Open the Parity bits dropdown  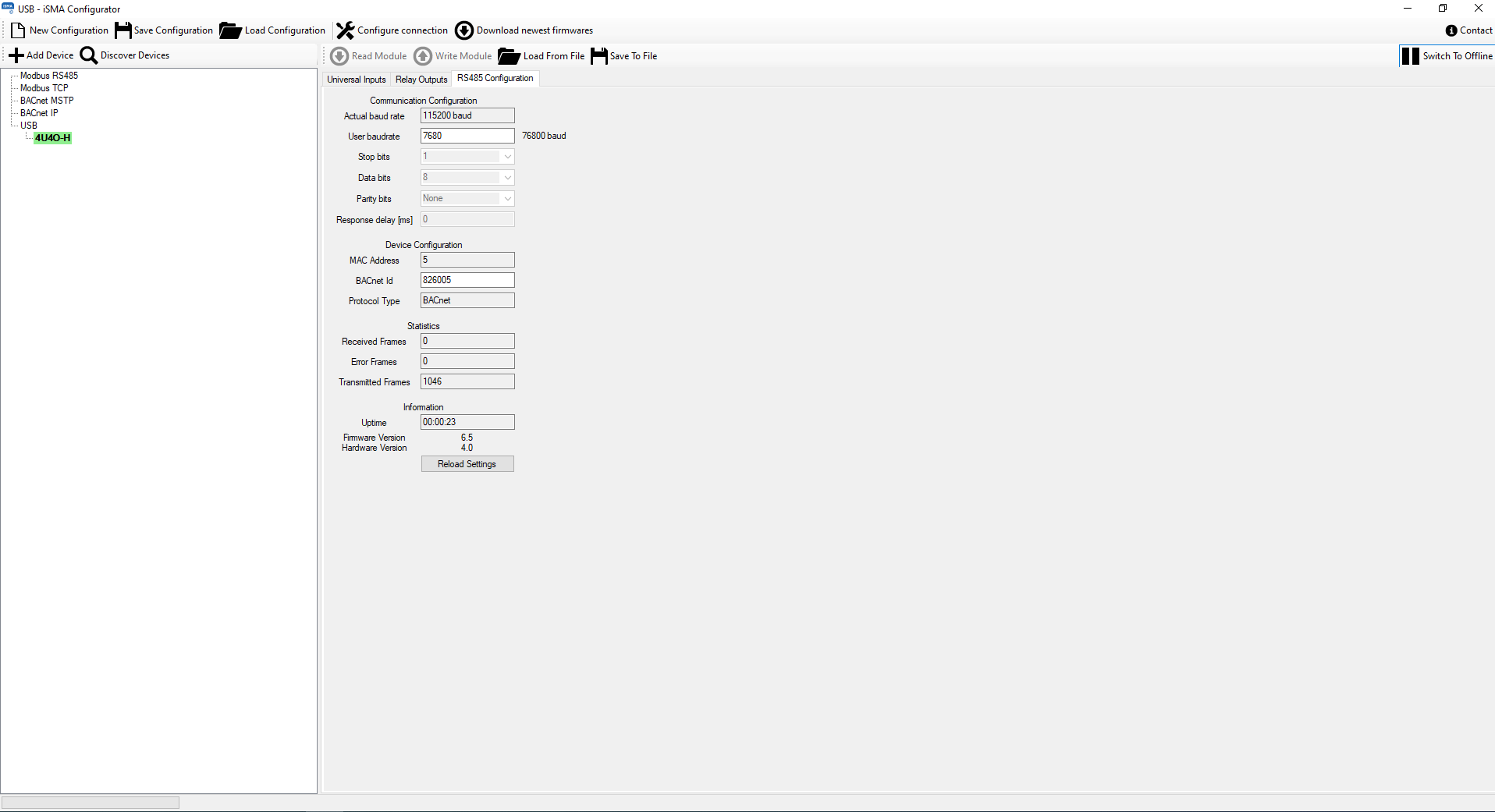click(506, 198)
